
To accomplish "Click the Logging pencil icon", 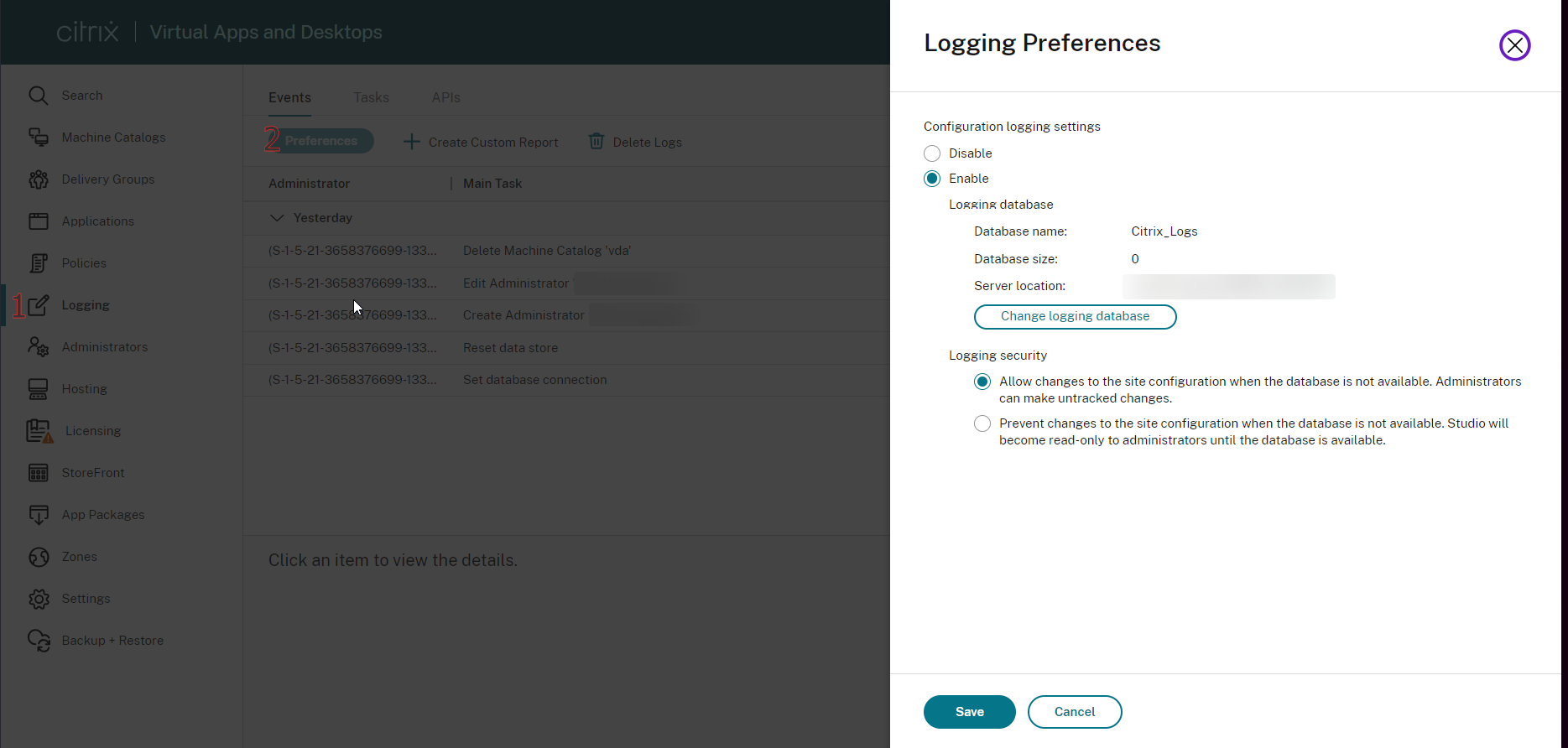I will (39, 305).
